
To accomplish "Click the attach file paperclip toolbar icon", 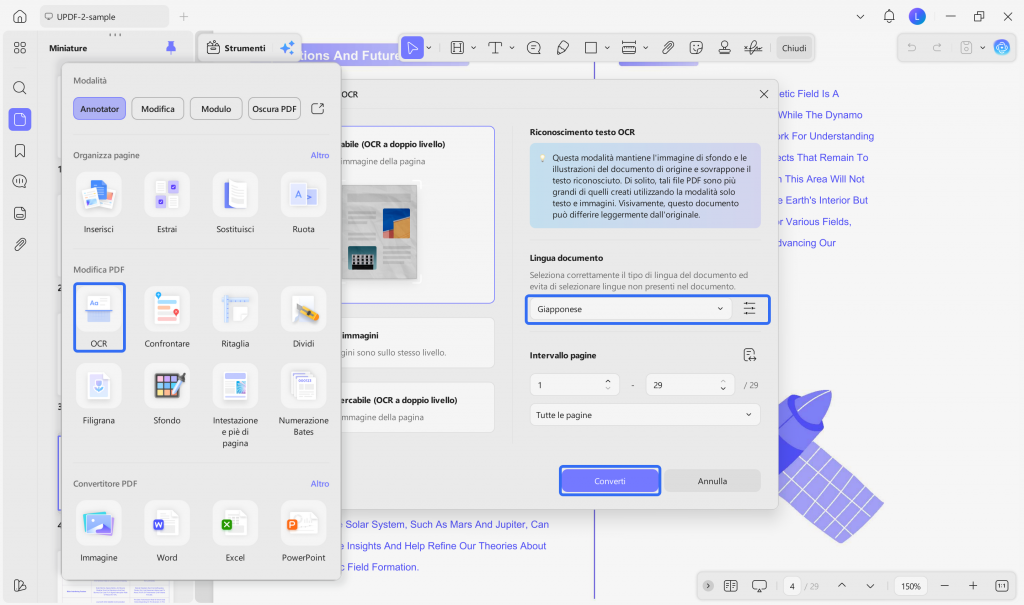I will coord(667,48).
